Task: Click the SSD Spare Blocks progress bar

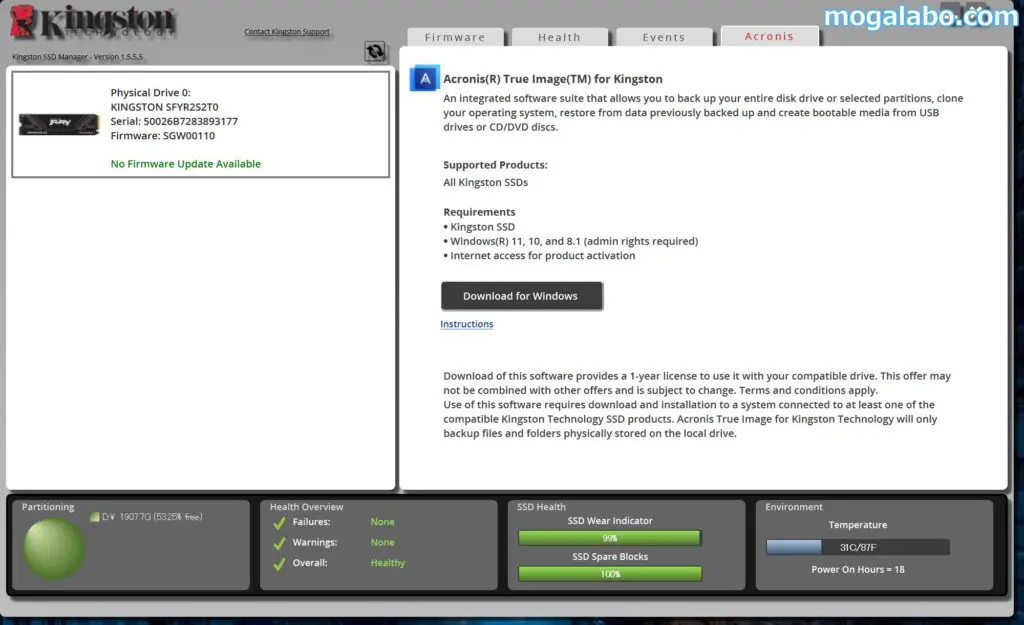Action: coord(612,573)
